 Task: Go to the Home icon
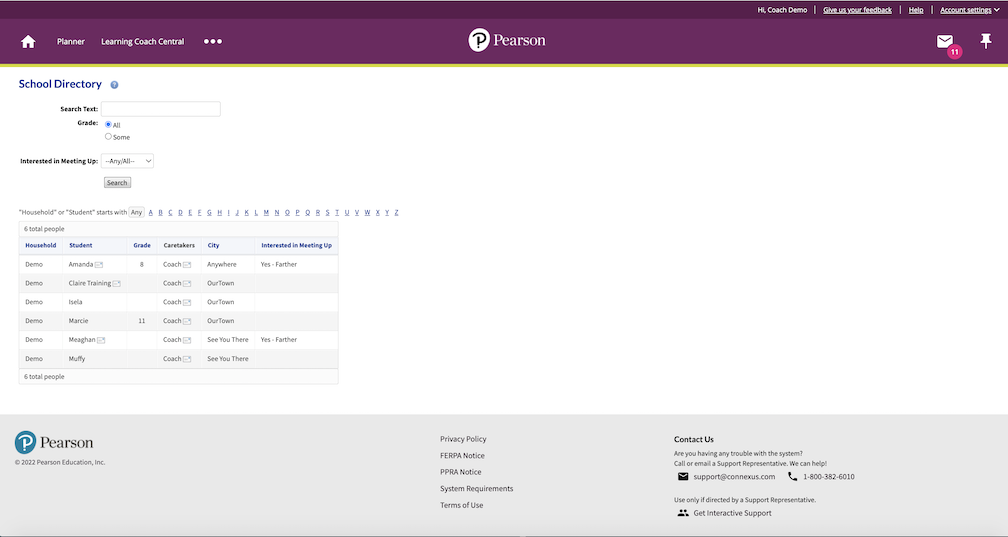coord(28,41)
